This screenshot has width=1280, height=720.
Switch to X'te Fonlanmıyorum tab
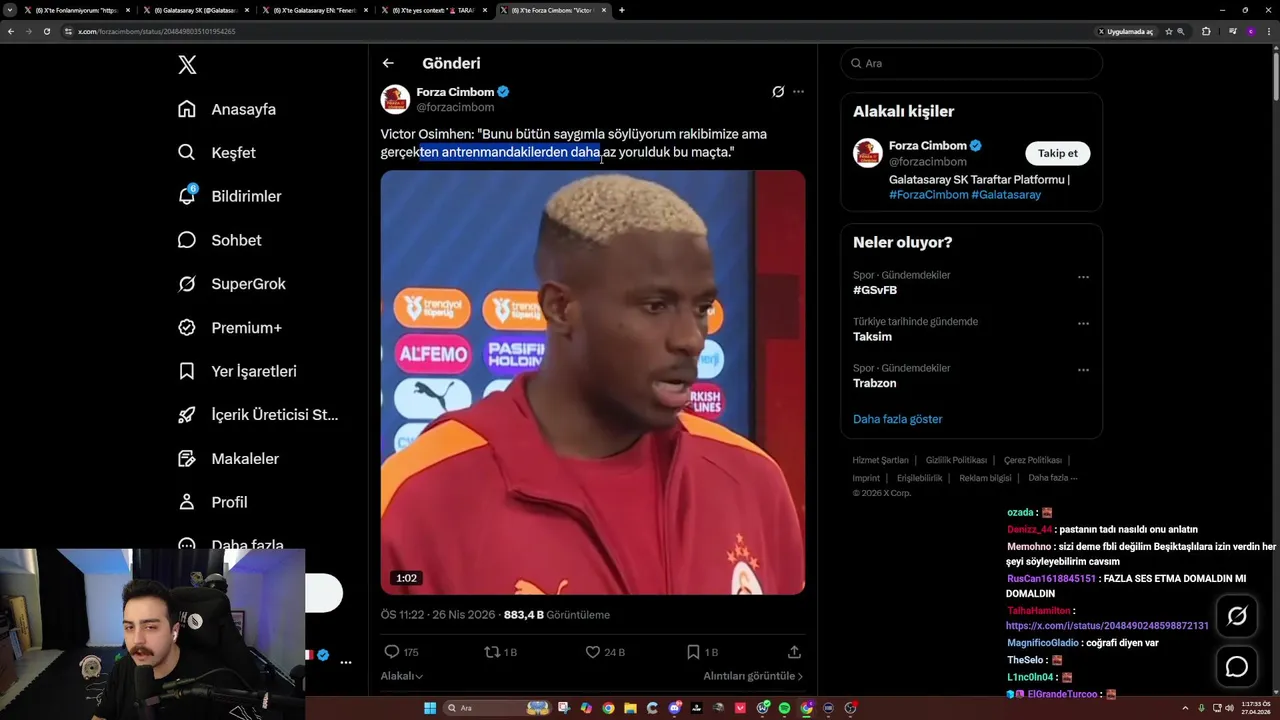click(x=77, y=10)
